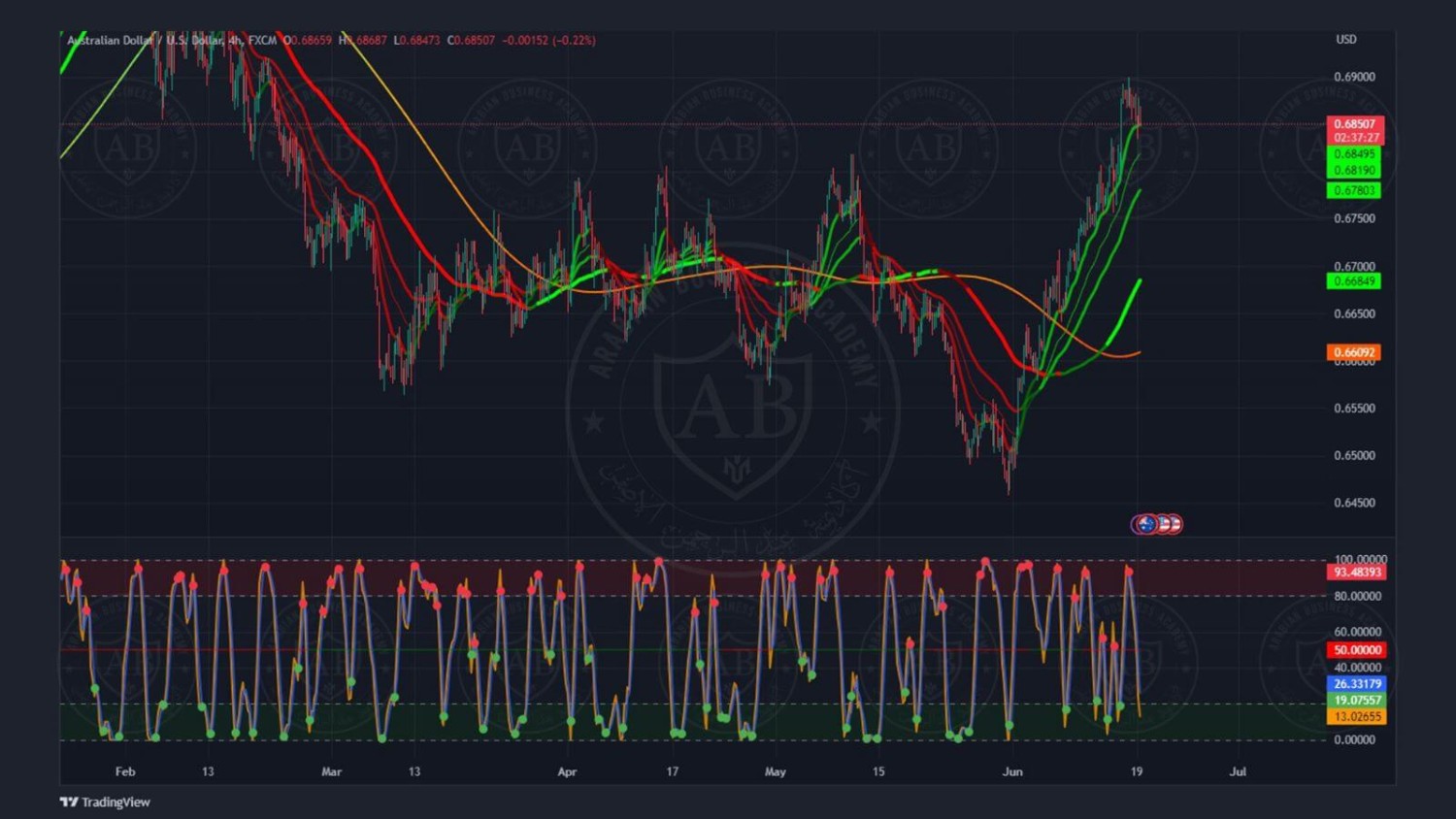1456x819 pixels.
Task: Click the 0.69000 level on price scale
Action: (x=1354, y=77)
